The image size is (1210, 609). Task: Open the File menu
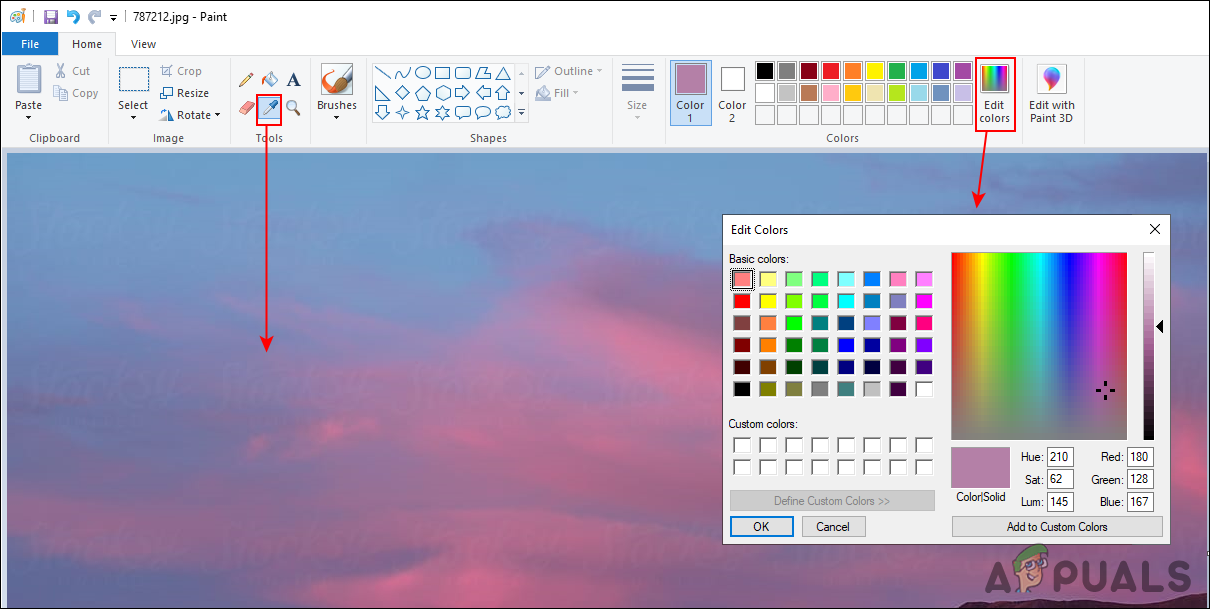(30, 44)
